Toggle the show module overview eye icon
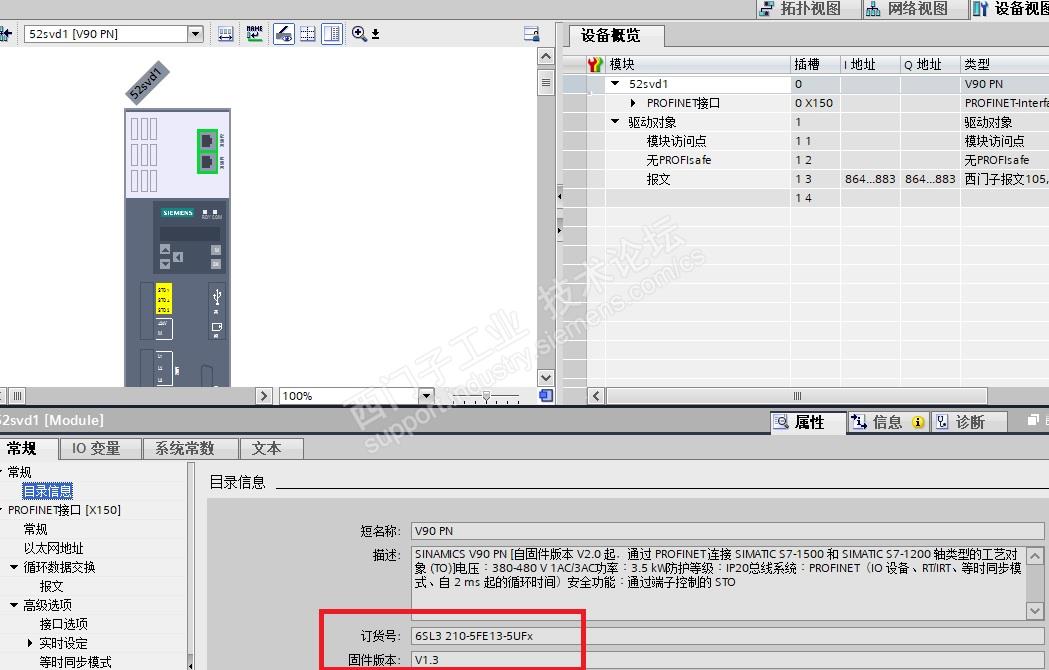 tap(284, 33)
